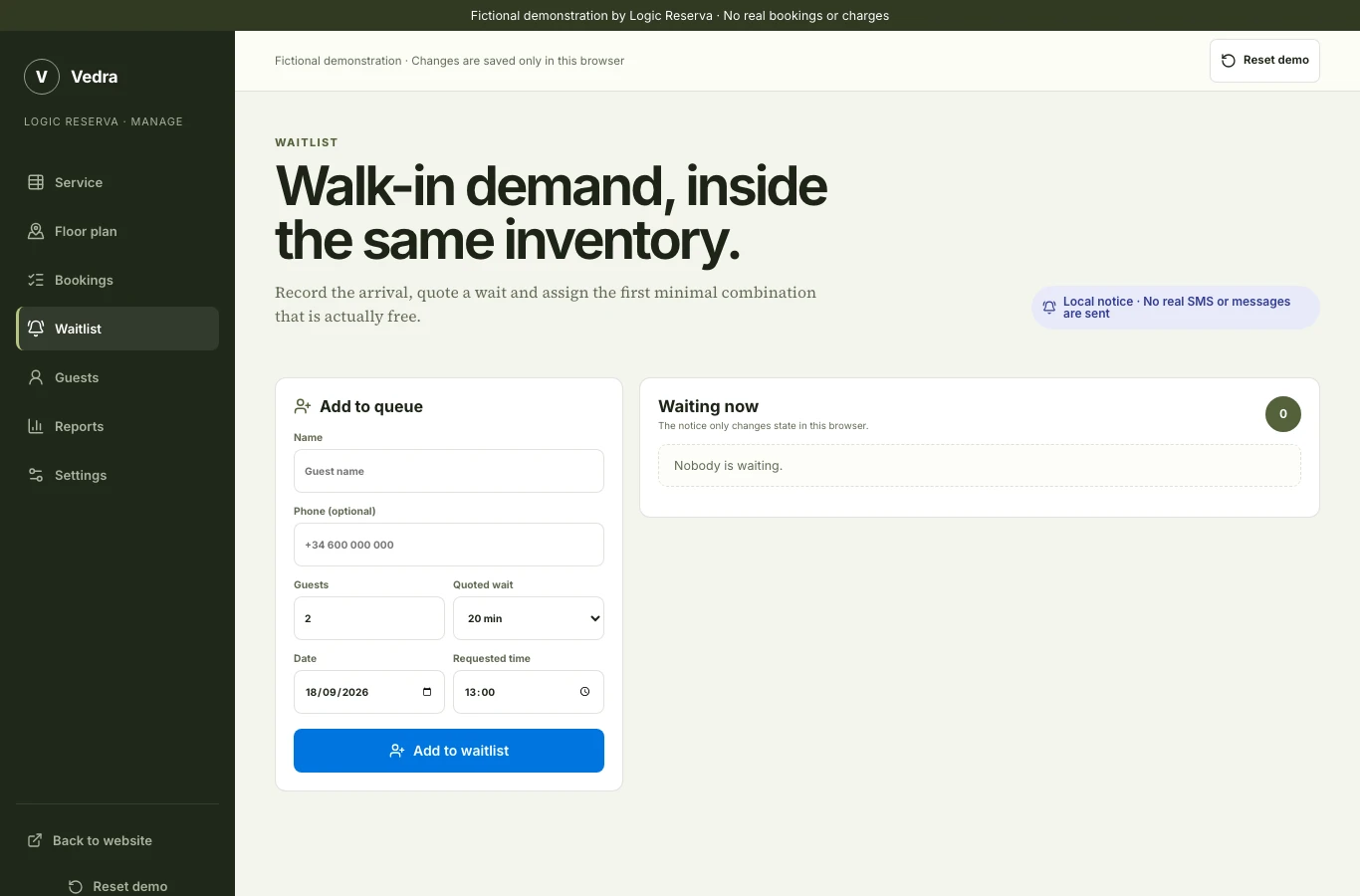Image resolution: width=1360 pixels, height=896 pixels.
Task: Click the 'Local notice · No real SMS' badge text
Action: pos(1177,308)
